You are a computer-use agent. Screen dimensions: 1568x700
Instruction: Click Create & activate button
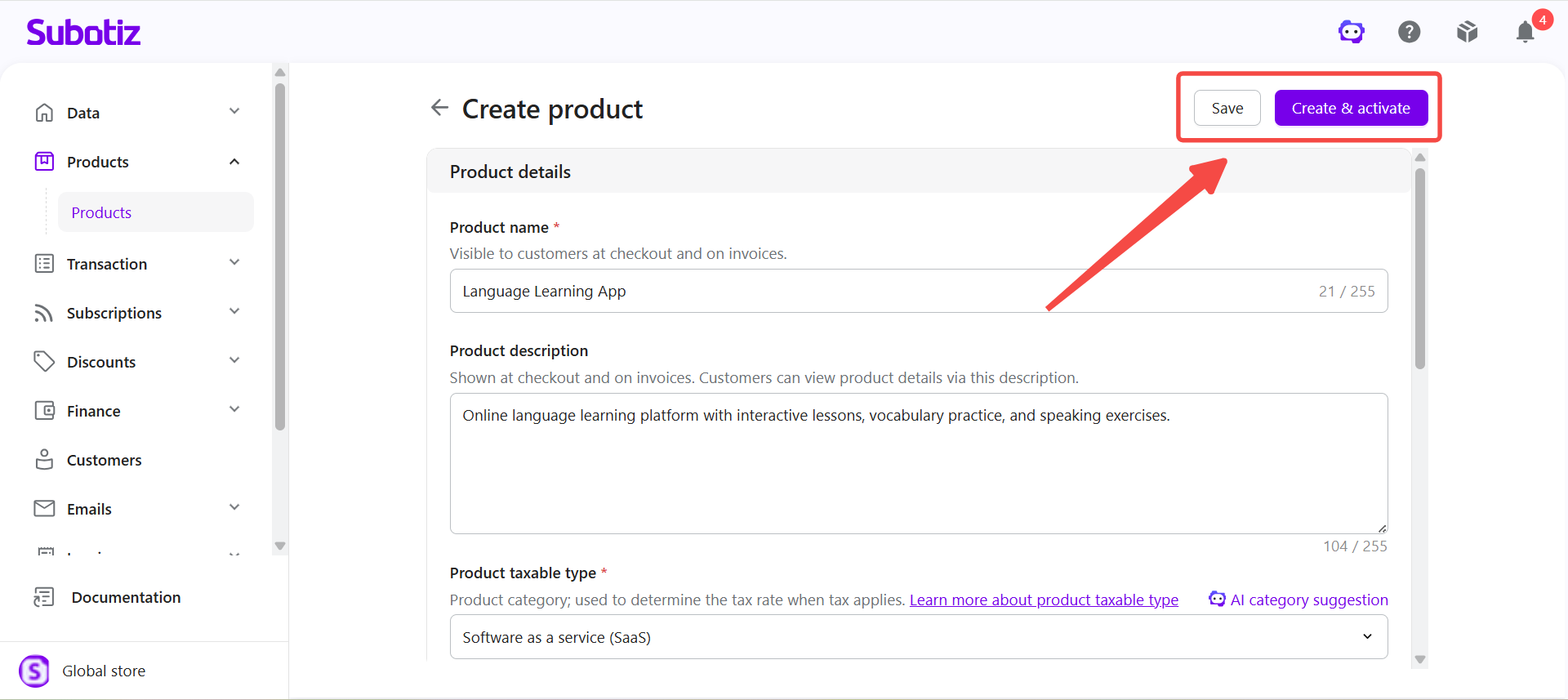pos(1351,108)
